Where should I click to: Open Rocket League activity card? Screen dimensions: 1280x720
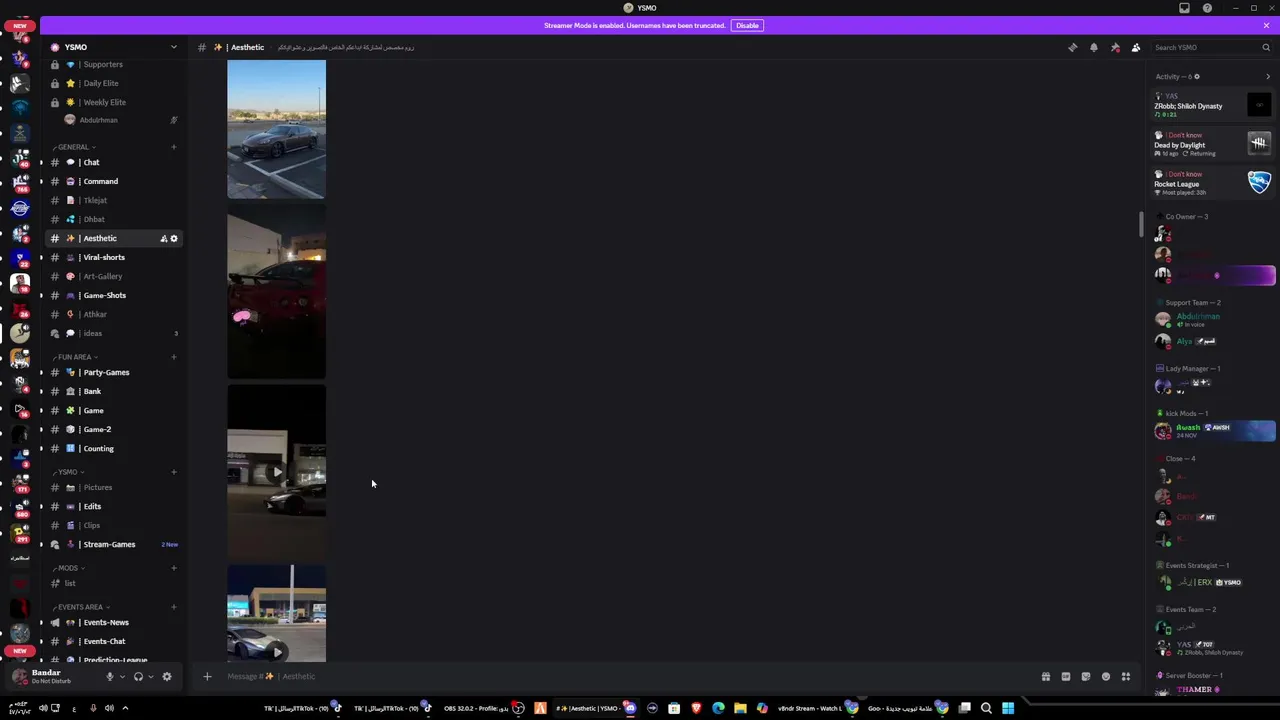click(x=1213, y=183)
